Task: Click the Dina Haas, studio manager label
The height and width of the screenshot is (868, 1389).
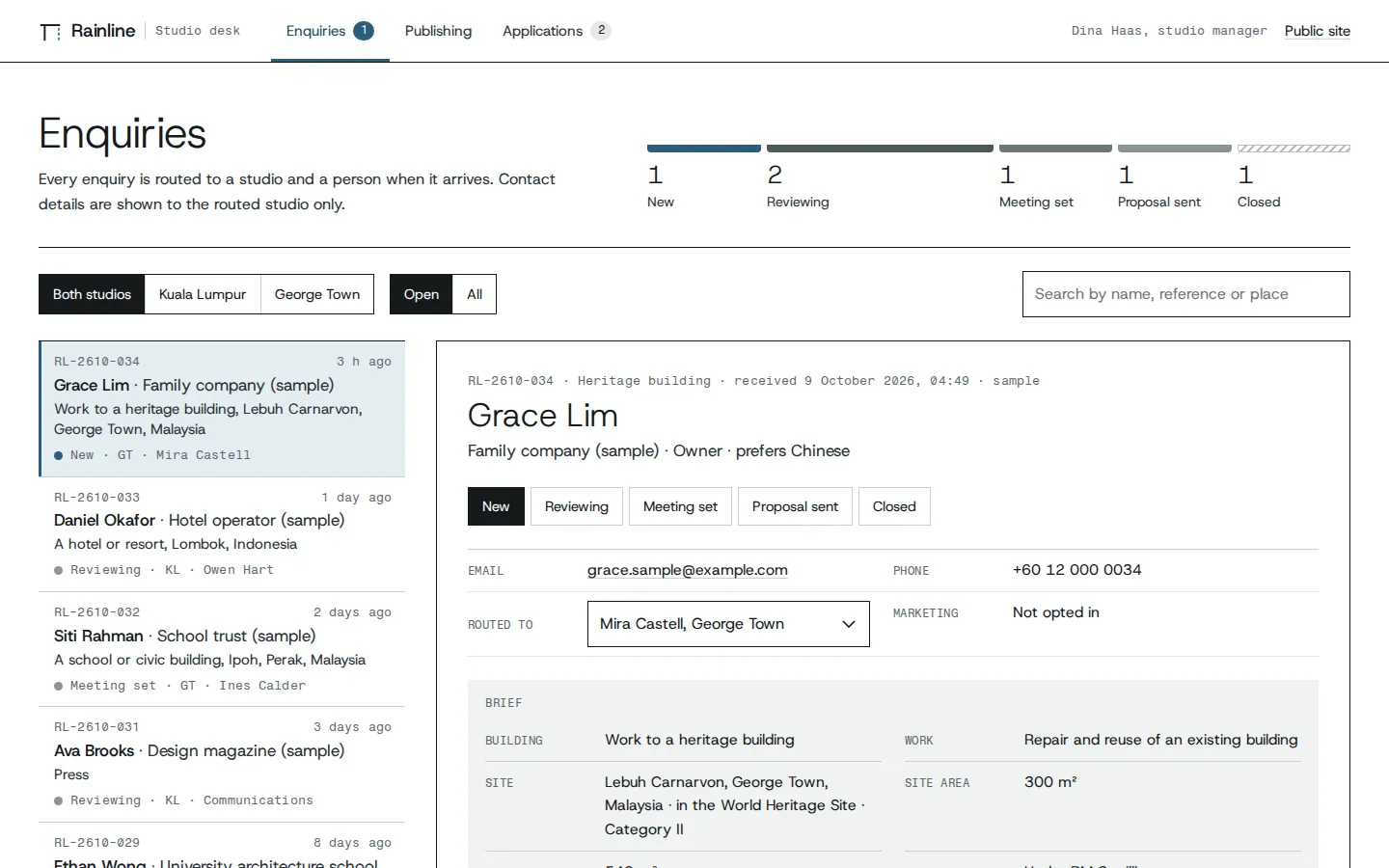Action: point(1169,31)
